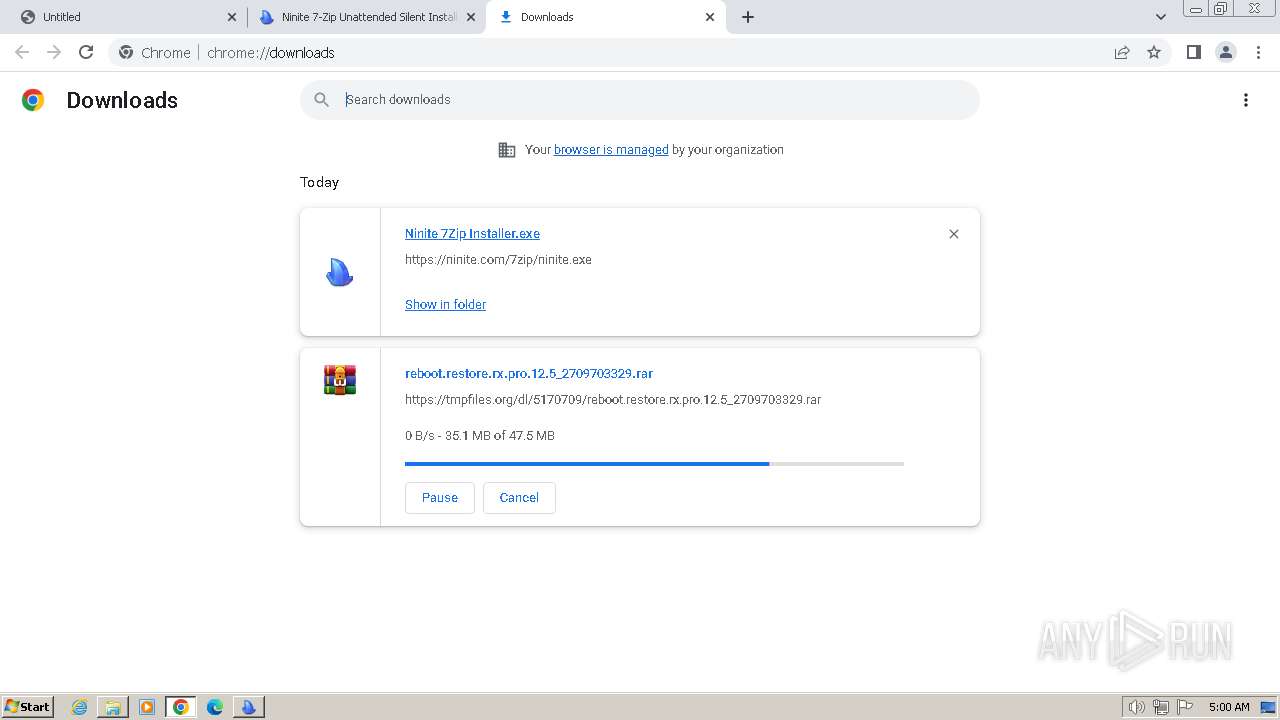The image size is (1280, 720).
Task: Reload the downloads page
Action: tap(86, 52)
